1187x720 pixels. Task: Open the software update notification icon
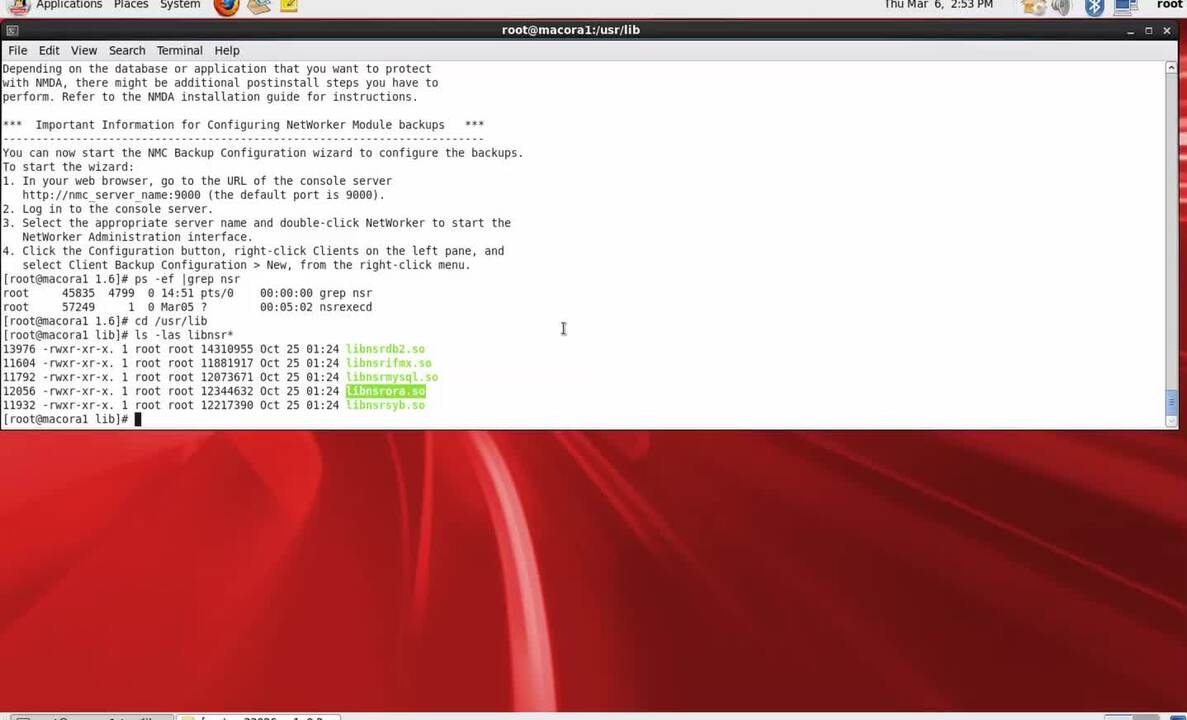1033,7
